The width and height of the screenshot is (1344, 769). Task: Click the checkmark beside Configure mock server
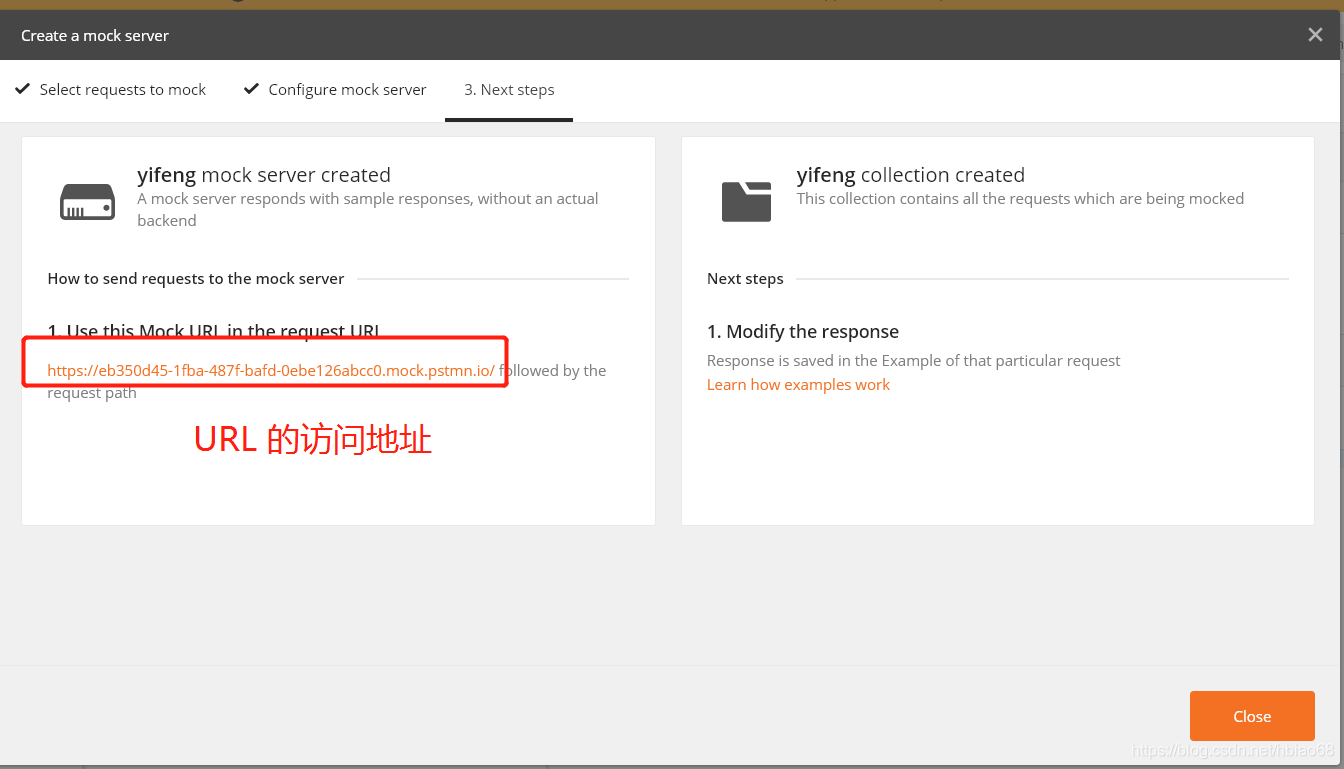point(251,89)
